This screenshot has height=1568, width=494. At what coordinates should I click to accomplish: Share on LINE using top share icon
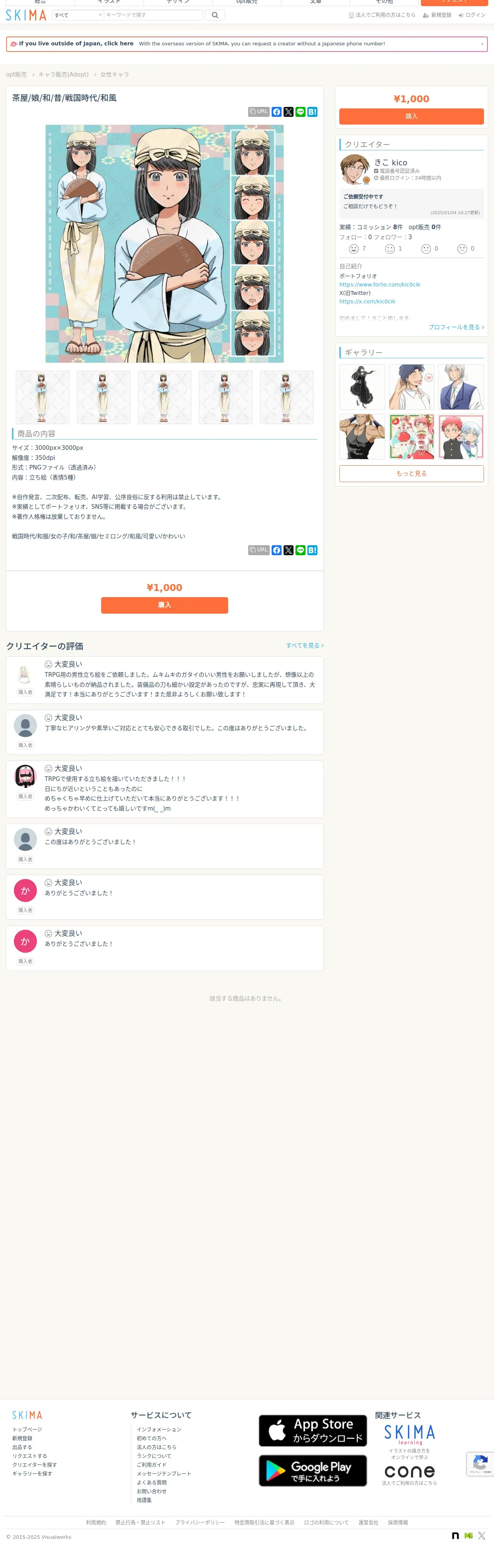click(x=300, y=112)
